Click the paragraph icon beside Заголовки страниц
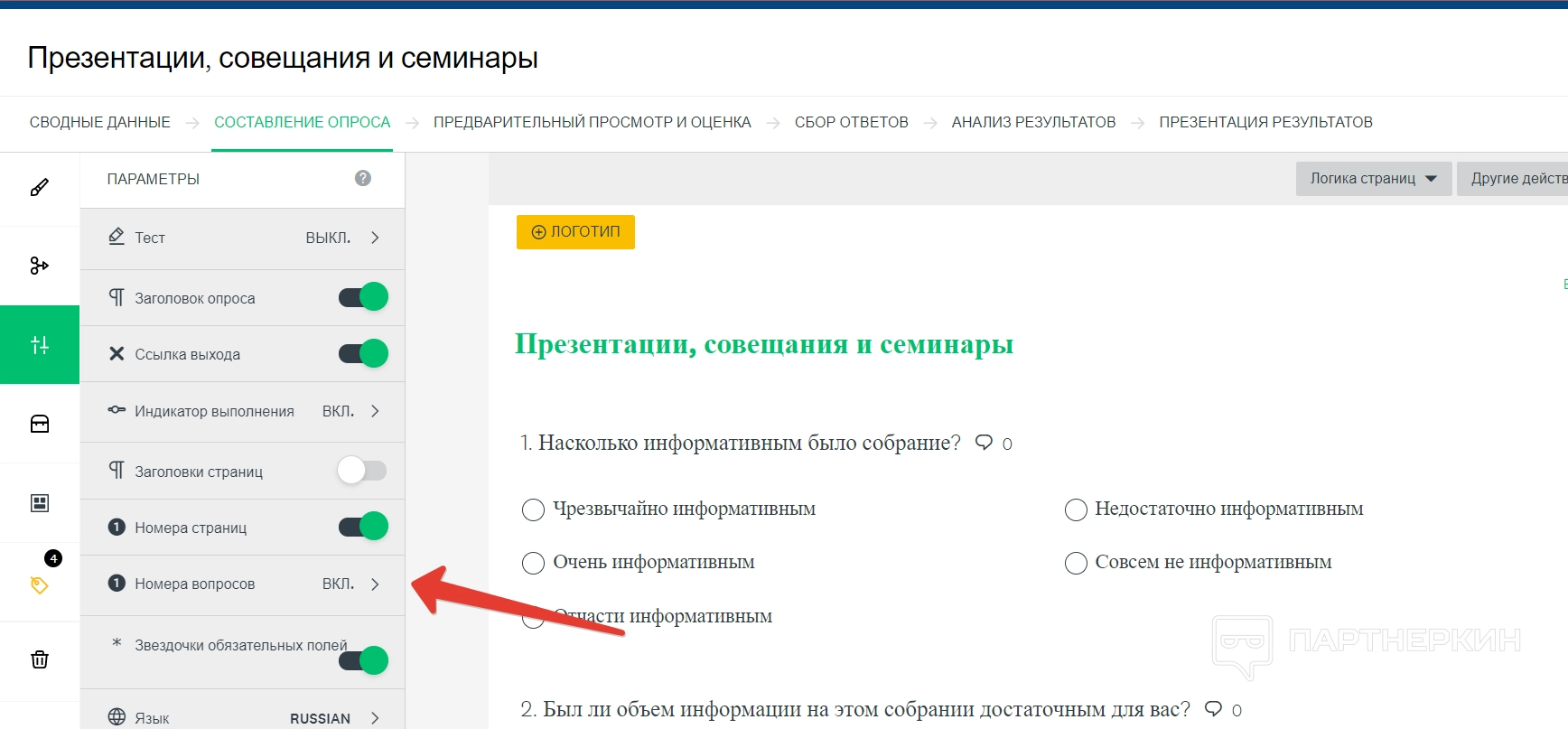This screenshot has width=1568, height=729. [117, 470]
